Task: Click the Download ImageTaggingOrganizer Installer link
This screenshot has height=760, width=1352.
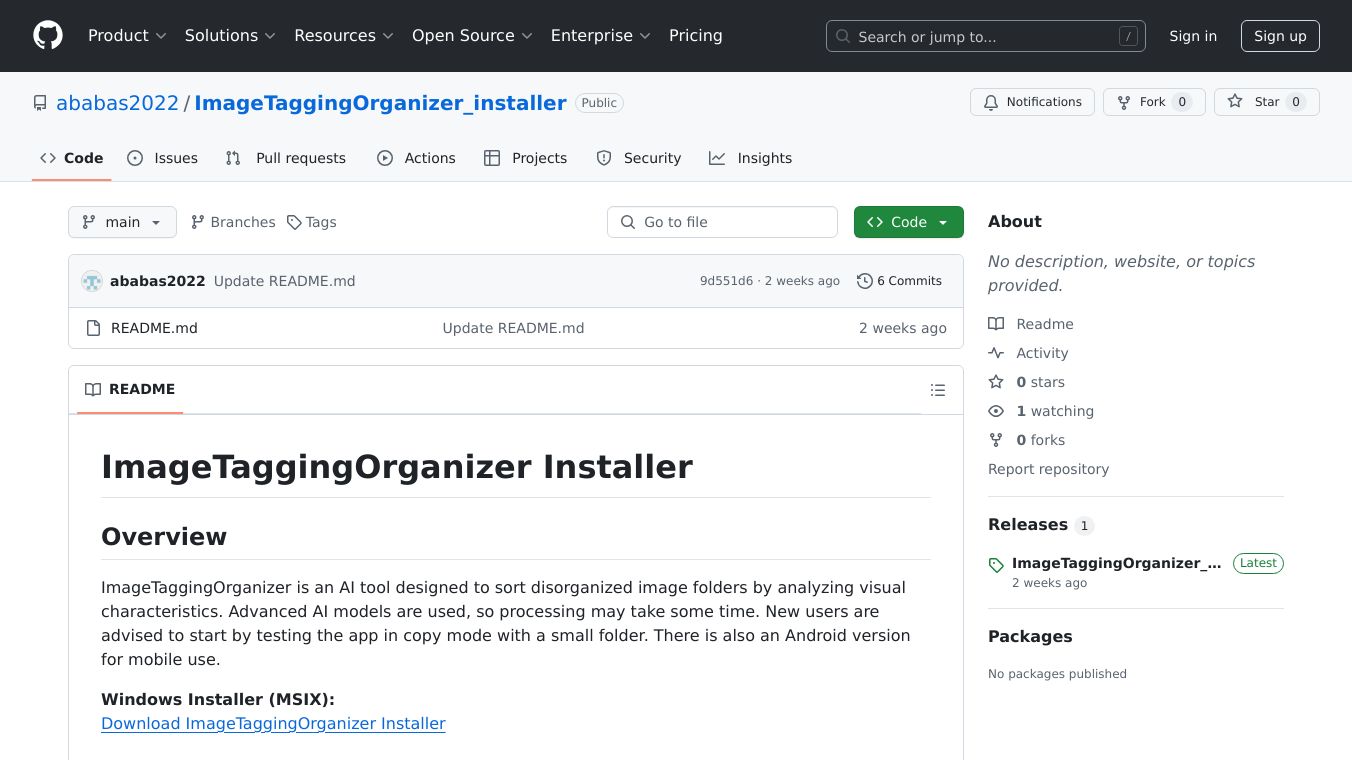Action: click(x=273, y=723)
